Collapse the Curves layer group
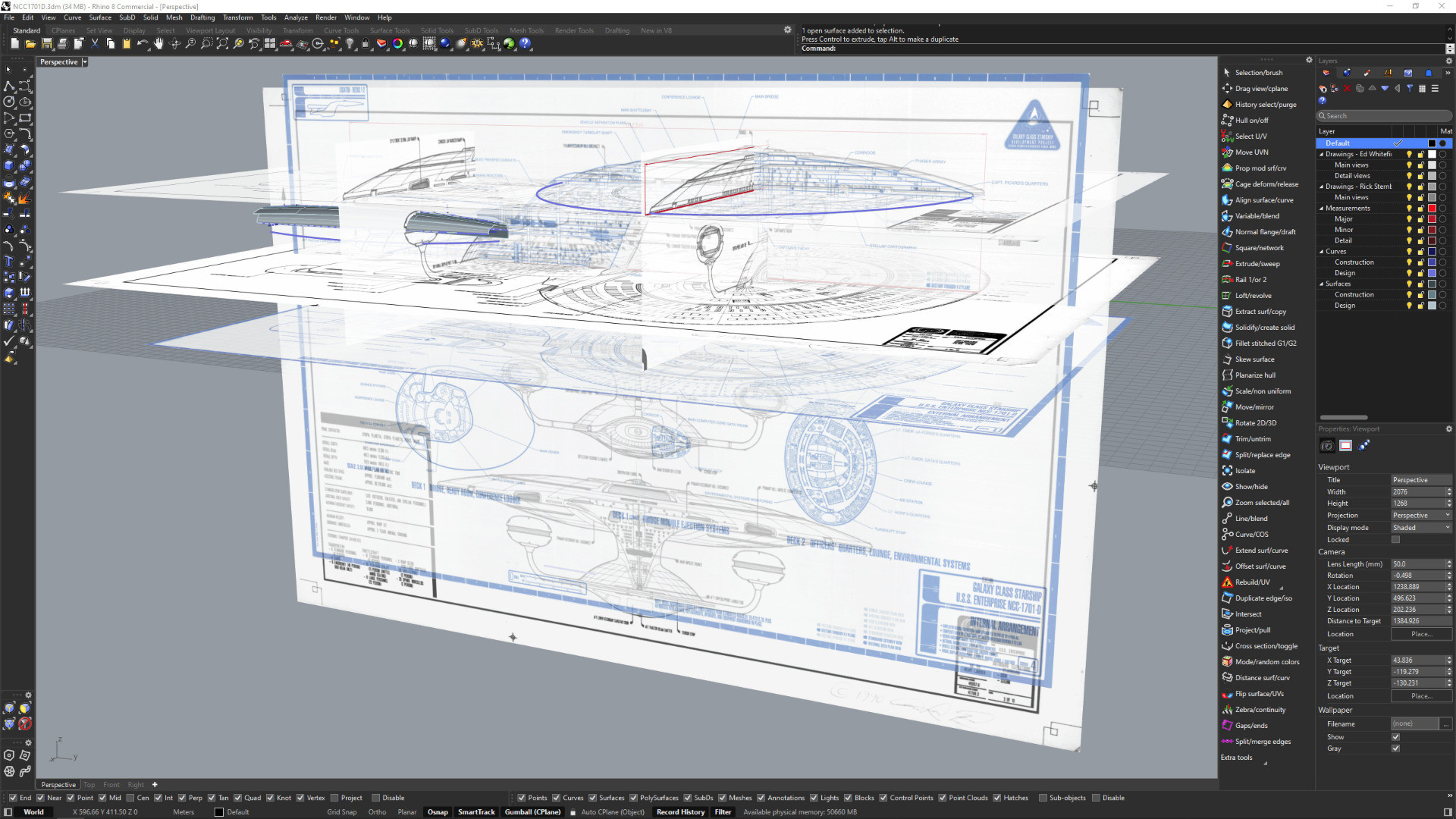 tap(1321, 251)
